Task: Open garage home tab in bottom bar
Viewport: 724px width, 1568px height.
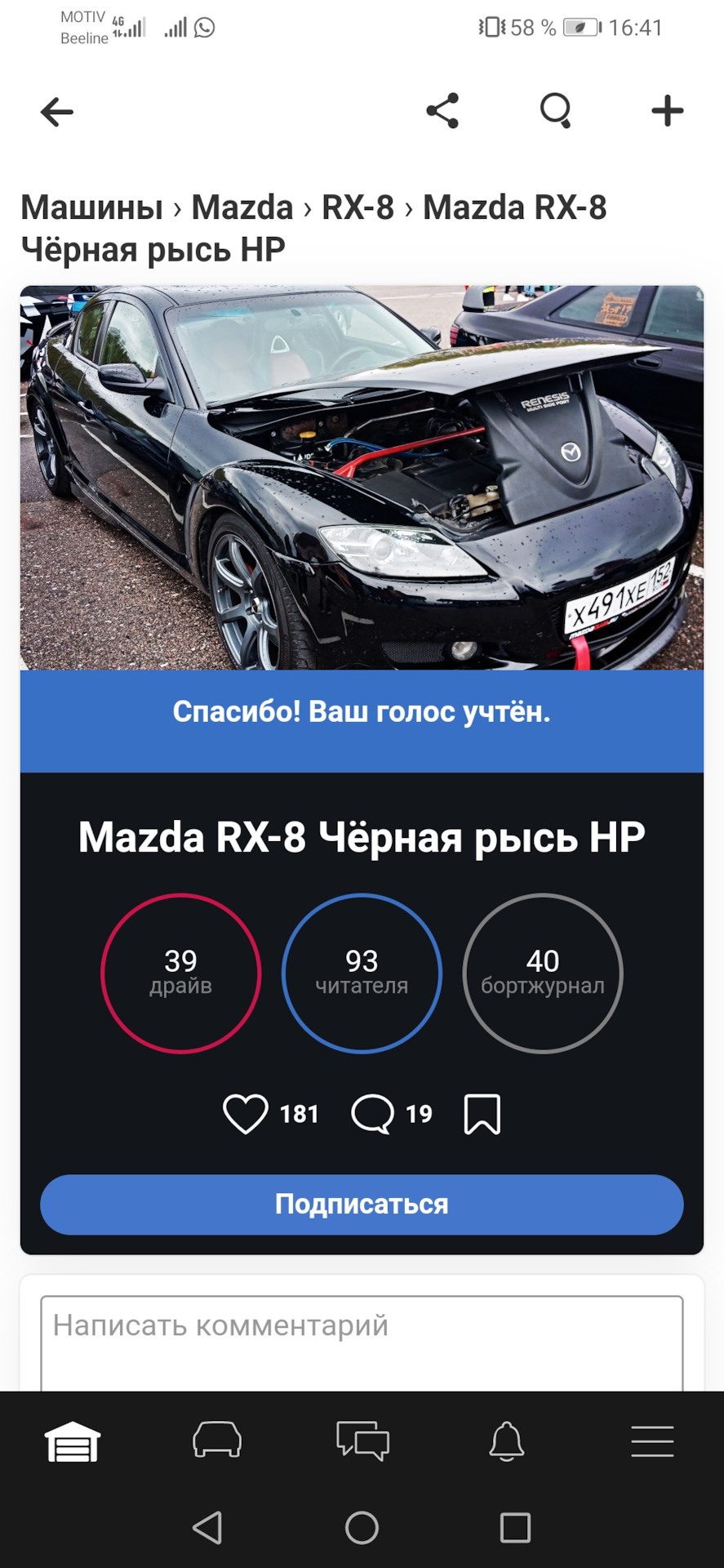Action: coord(73,1441)
